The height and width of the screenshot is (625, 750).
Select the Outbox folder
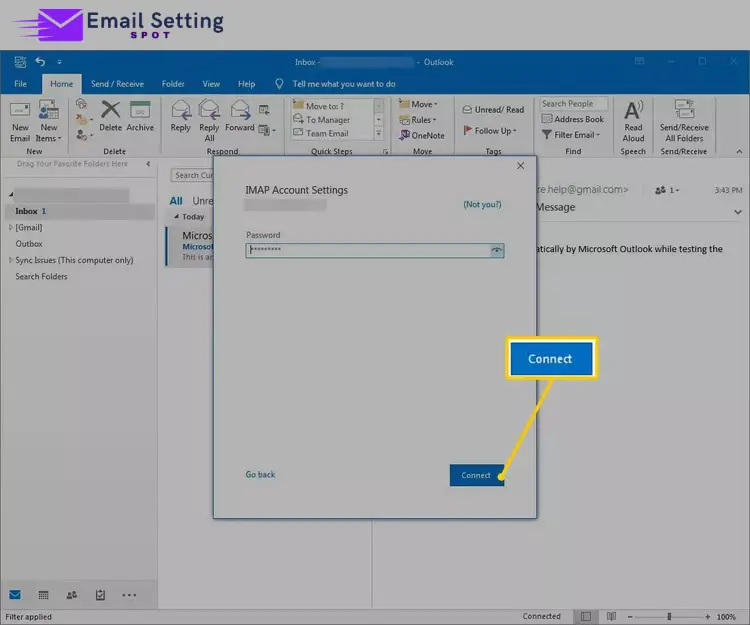point(29,244)
